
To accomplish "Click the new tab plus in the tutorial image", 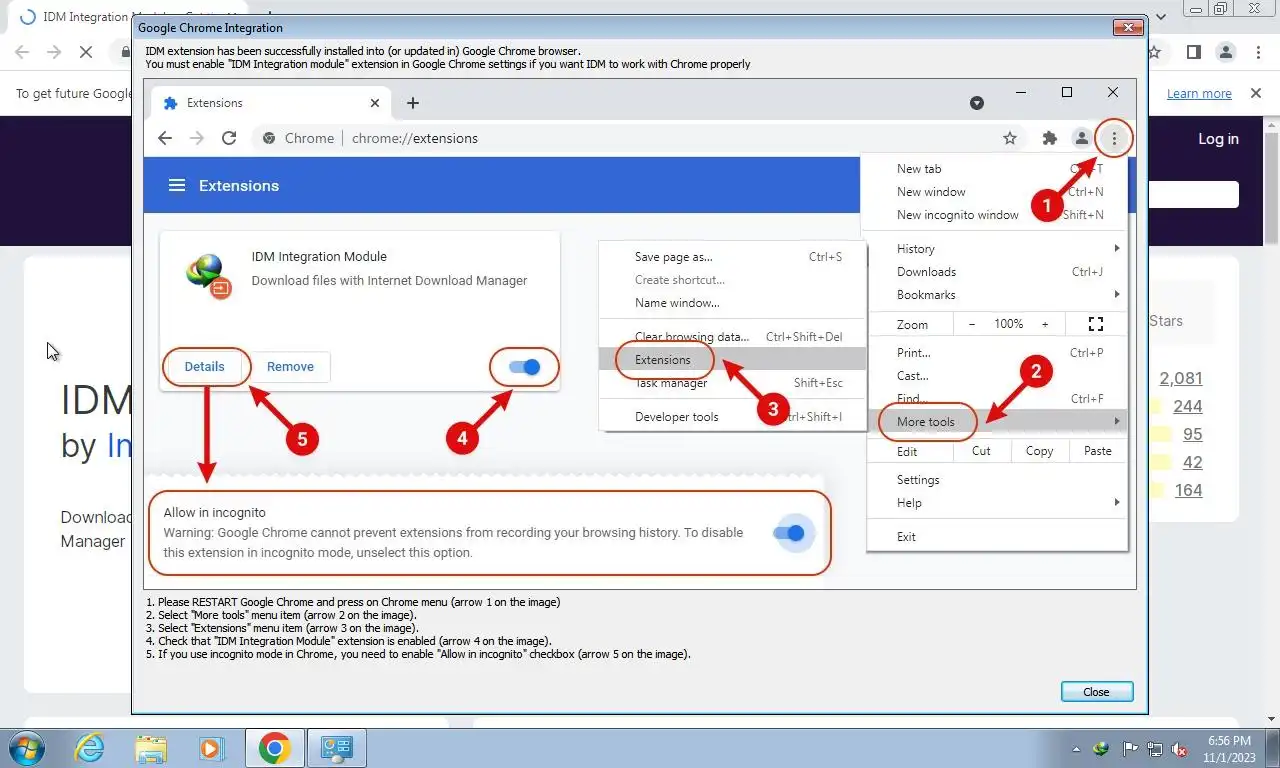I will coord(413,102).
